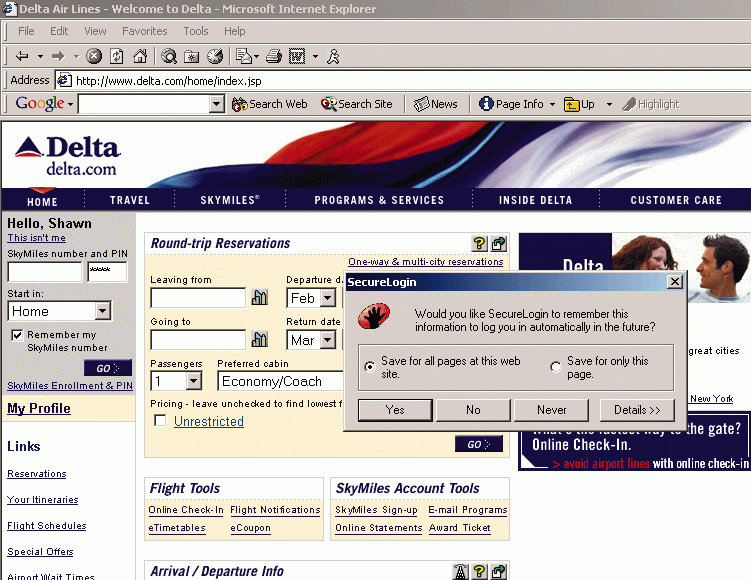Go to the browser Home page icon
Image resolution: width=751 pixels, height=580 pixels.
click(x=140, y=57)
